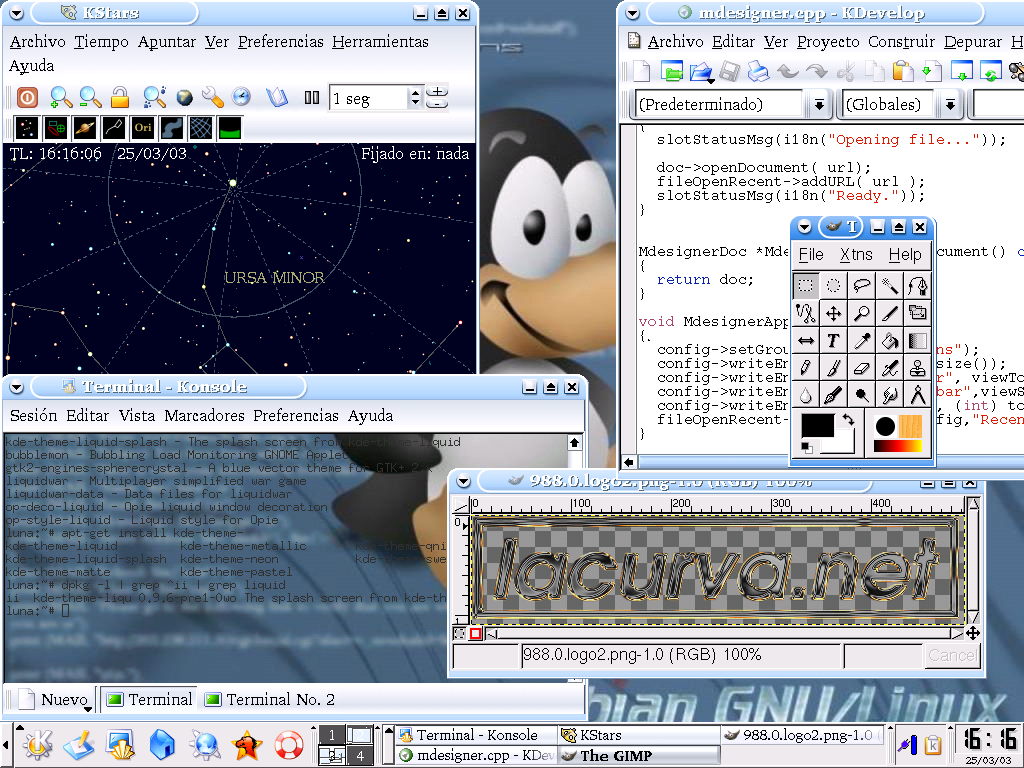Screen dimensions: 1024x768
Task: Open the K menu launcher in panel
Action: [37, 744]
